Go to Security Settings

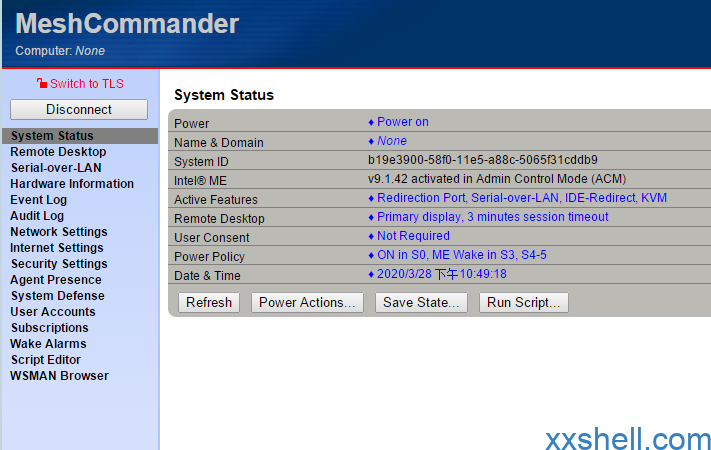59,264
